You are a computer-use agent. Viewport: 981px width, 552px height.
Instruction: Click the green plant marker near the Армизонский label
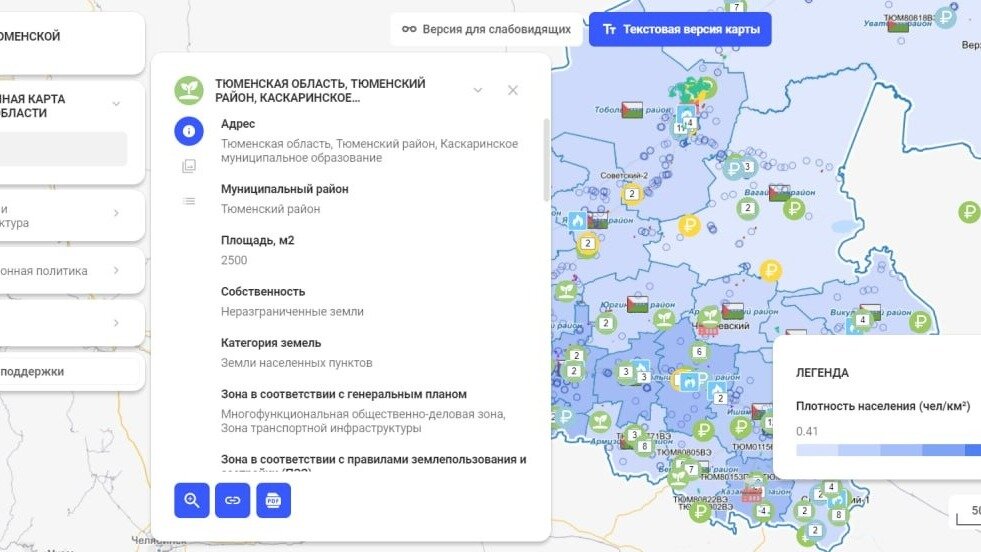tap(599, 421)
